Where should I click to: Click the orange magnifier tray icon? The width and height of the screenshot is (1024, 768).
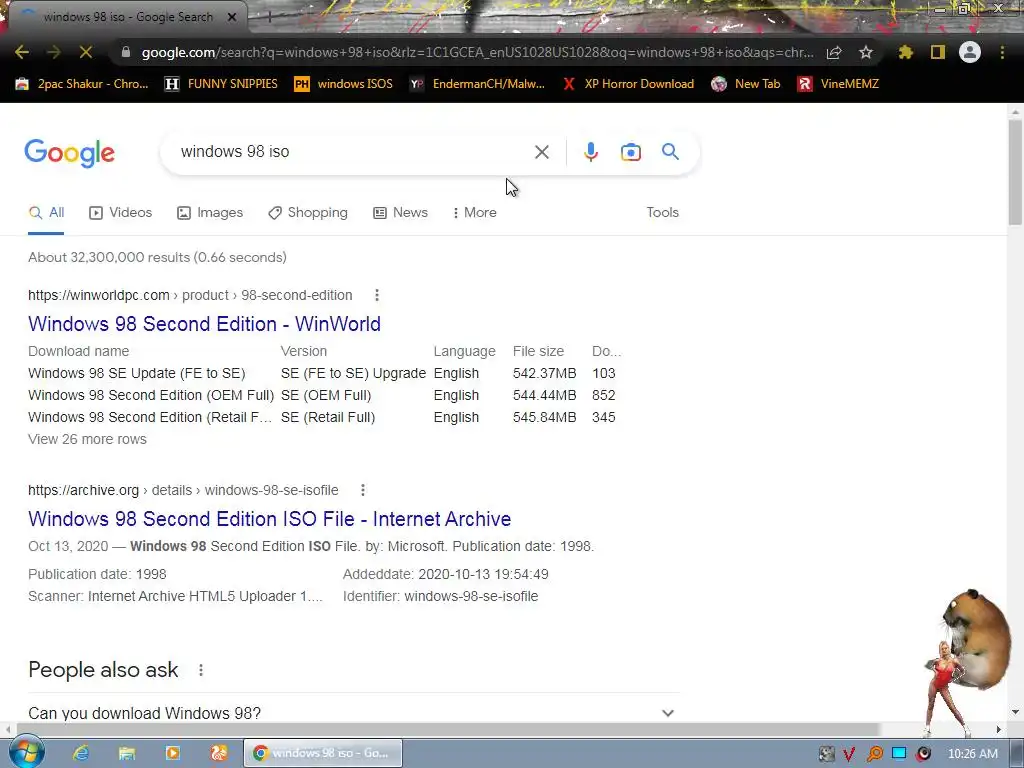tap(874, 754)
